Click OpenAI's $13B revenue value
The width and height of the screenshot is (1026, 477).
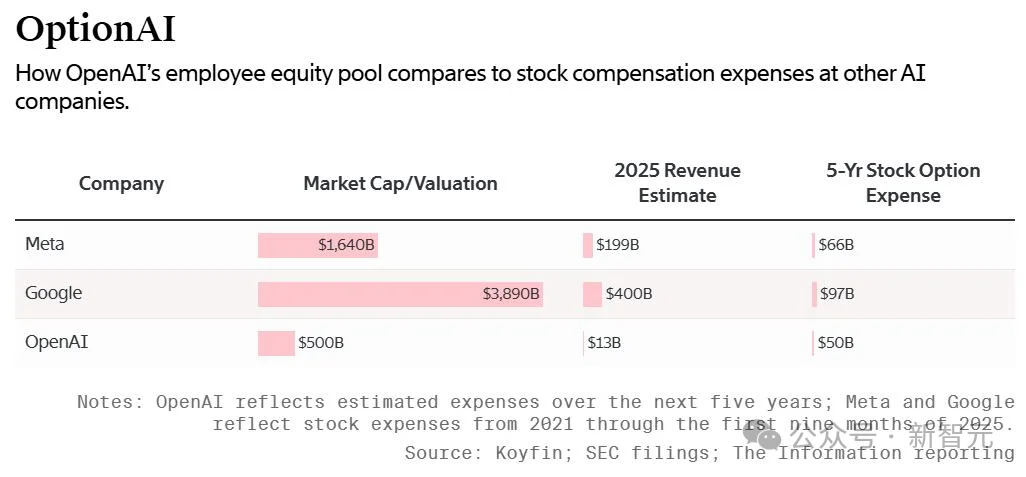[604, 343]
